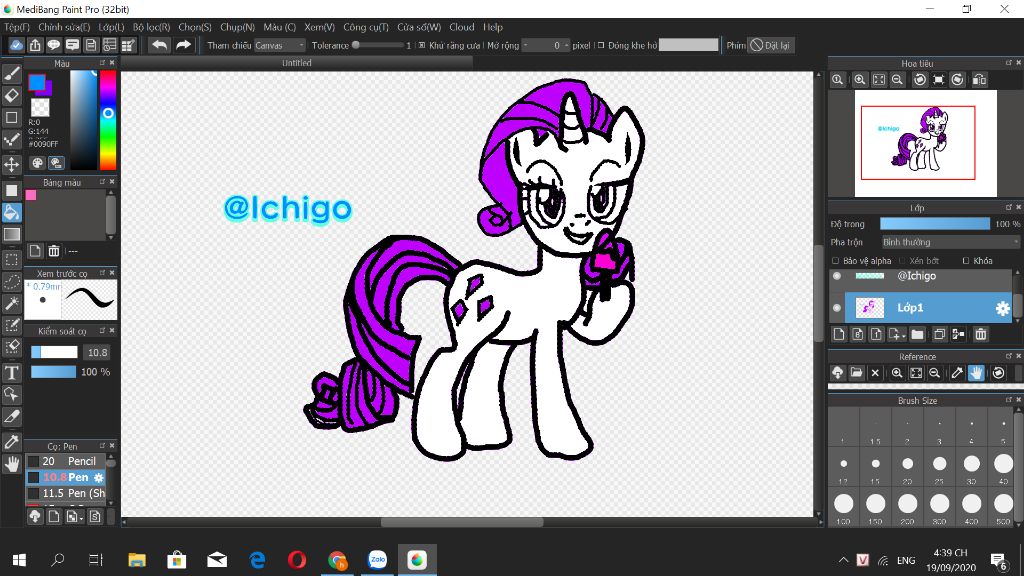This screenshot has width=1024, height=576.
Task: Open the Tham chiếu Canvas dropdown
Action: click(280, 45)
